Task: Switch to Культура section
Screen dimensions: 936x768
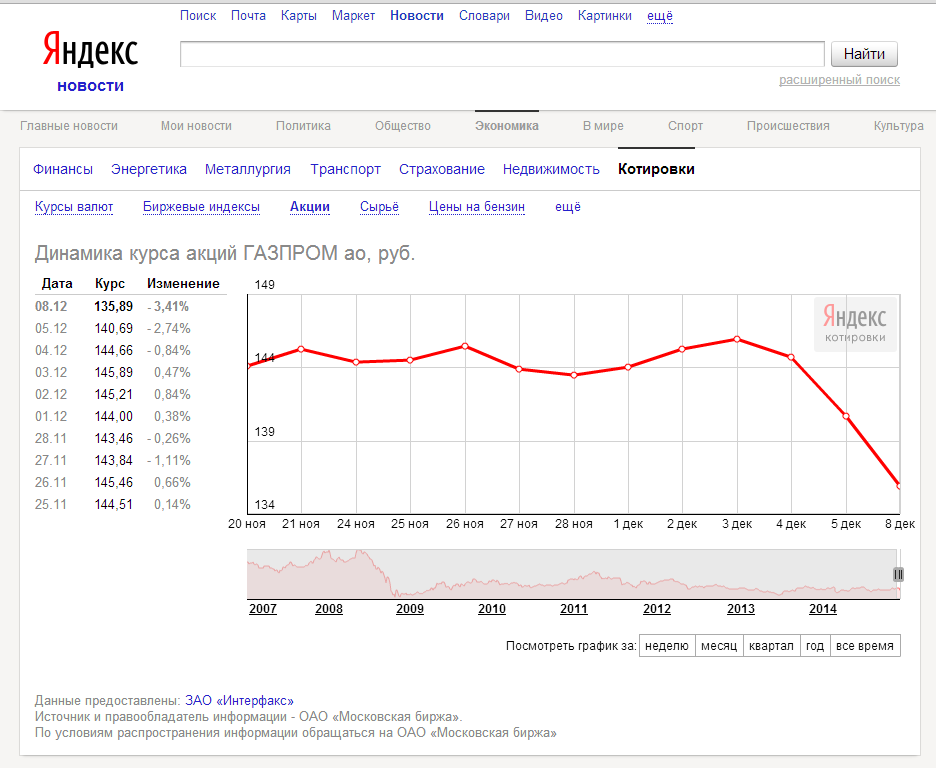Action: [x=898, y=126]
